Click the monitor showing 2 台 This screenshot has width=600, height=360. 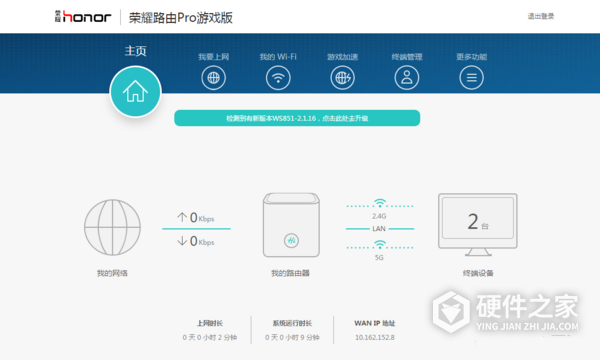(x=478, y=225)
